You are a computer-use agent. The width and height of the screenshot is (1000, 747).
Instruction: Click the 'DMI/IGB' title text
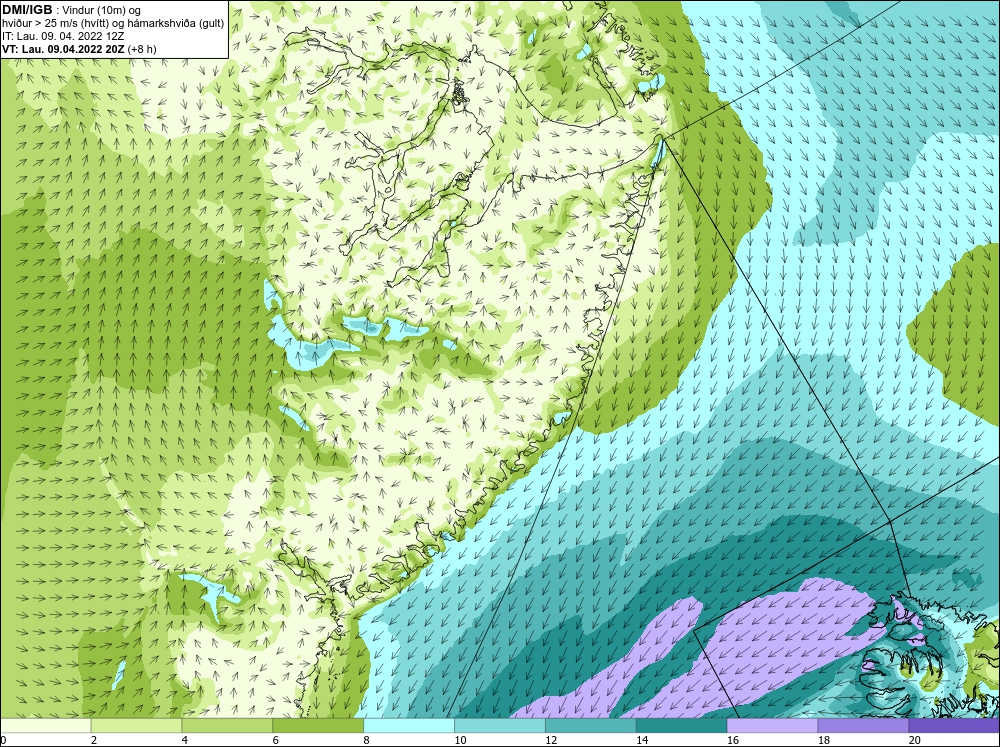click(27, 10)
